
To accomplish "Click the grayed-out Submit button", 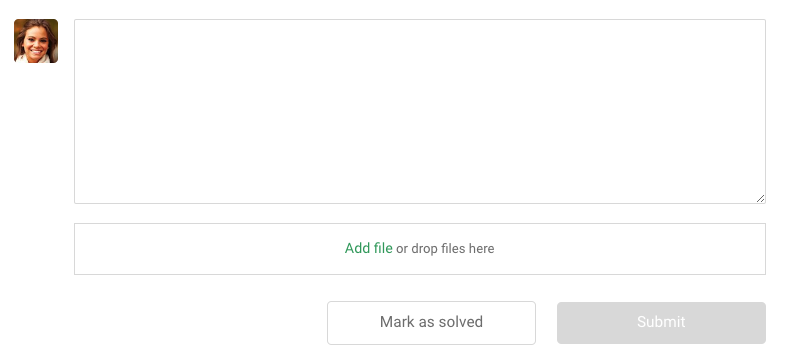I will tap(661, 322).
